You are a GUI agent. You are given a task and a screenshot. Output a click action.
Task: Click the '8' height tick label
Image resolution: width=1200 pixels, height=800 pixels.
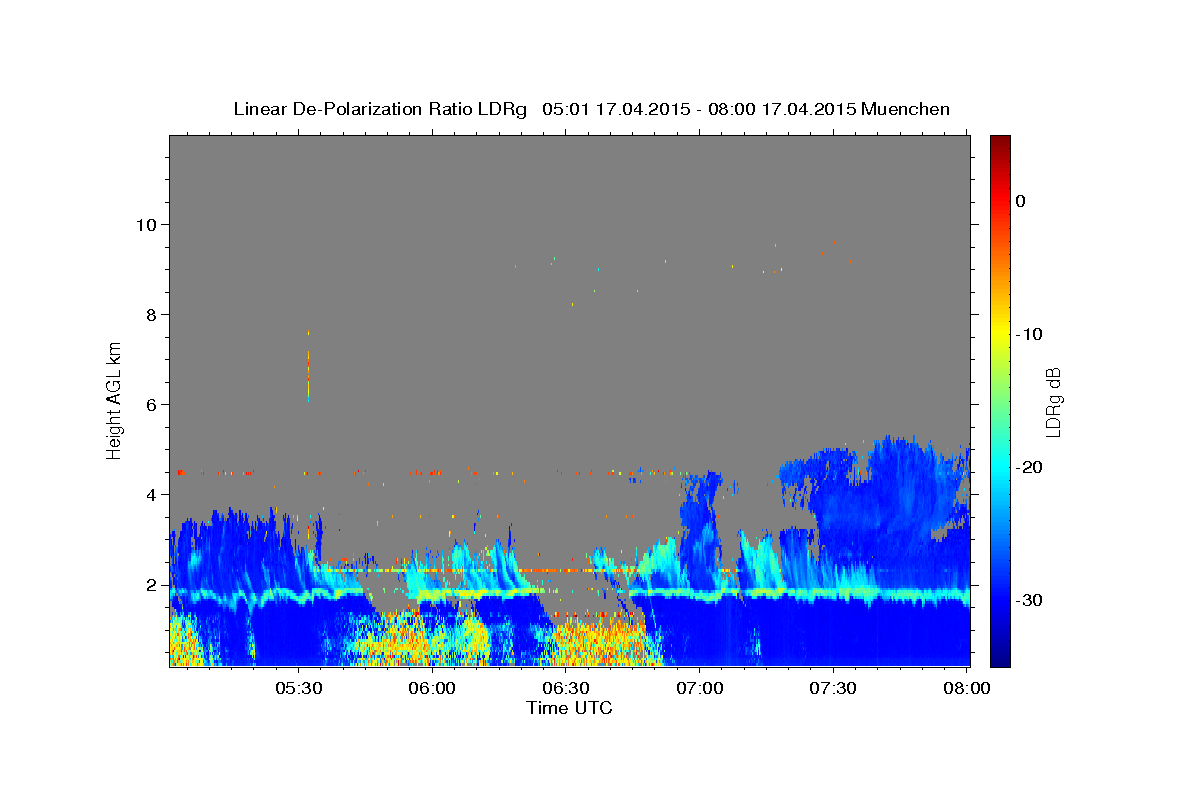click(x=152, y=314)
